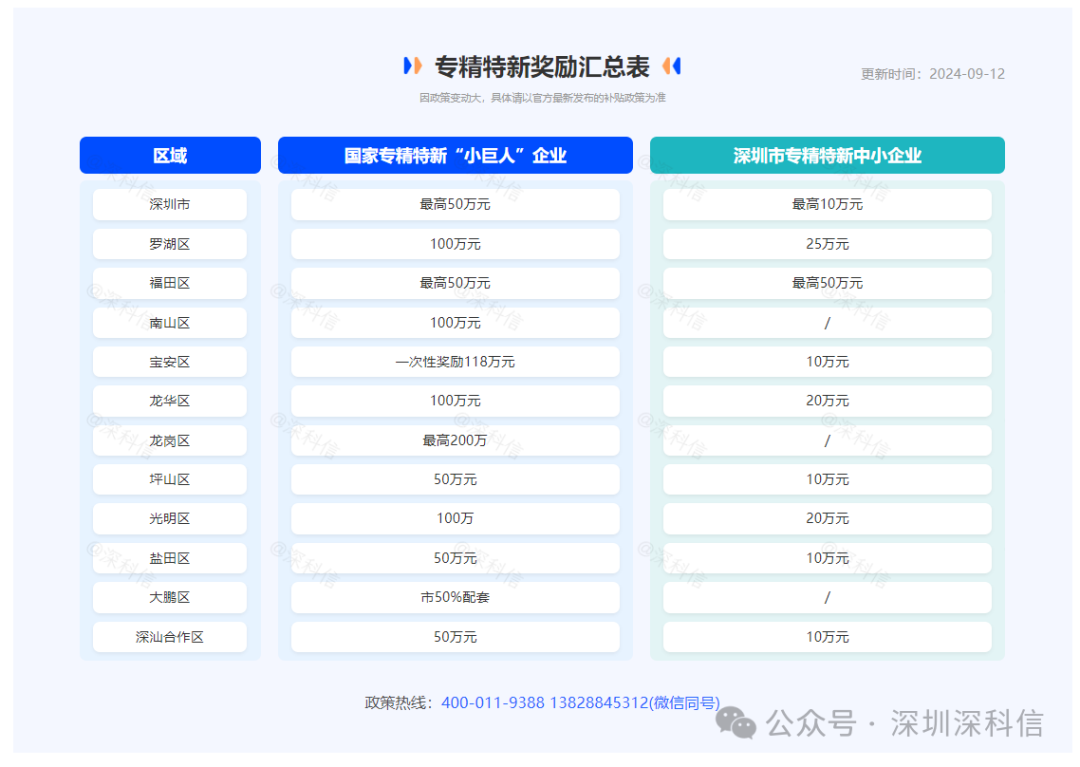Click the slash cell in 龙岗区 row

point(827,440)
